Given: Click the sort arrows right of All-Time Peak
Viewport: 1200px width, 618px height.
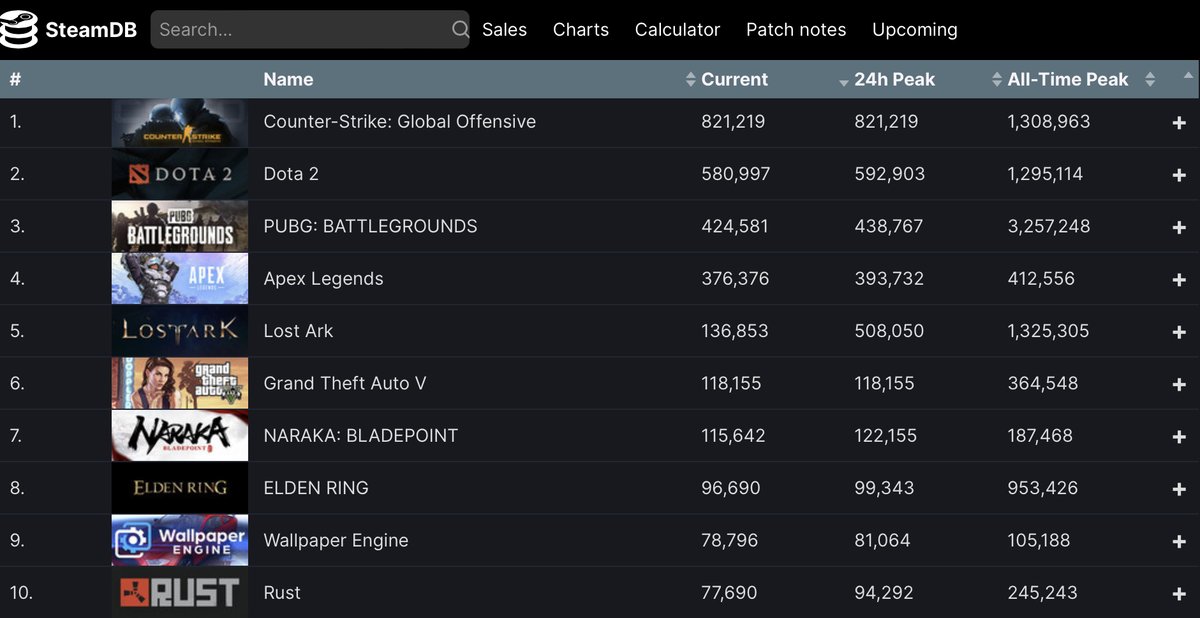Looking at the screenshot, I should [x=1150, y=79].
